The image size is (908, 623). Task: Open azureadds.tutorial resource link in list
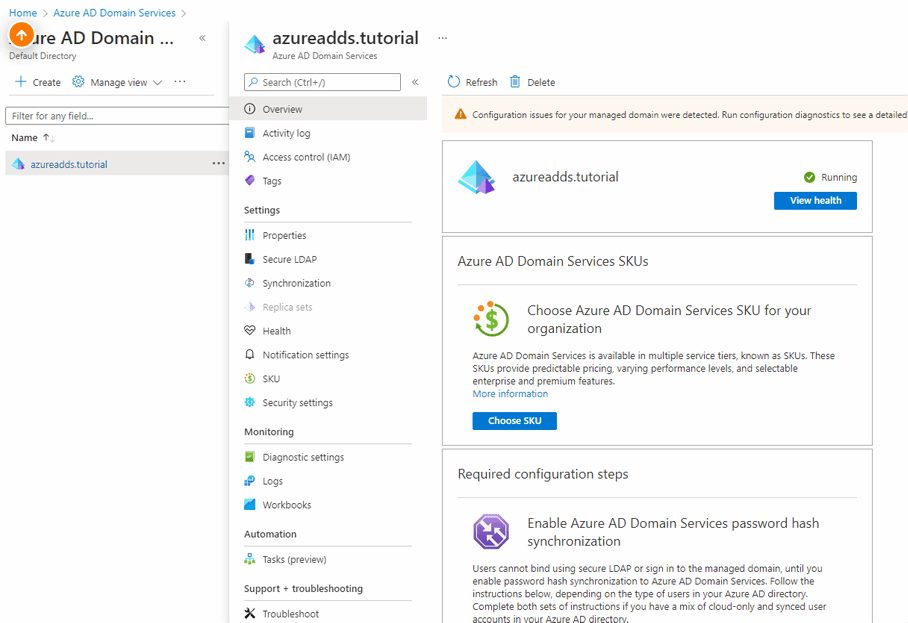click(69, 164)
